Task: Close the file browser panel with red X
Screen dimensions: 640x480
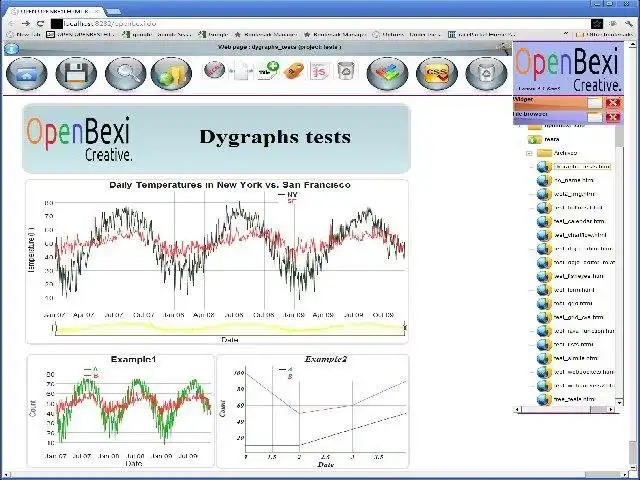Action: coord(613,118)
